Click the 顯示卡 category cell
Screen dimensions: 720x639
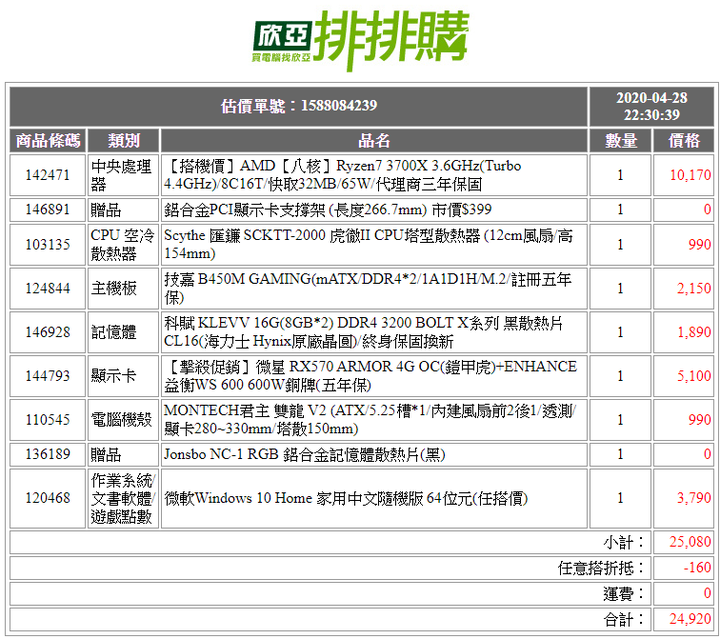pos(123,376)
